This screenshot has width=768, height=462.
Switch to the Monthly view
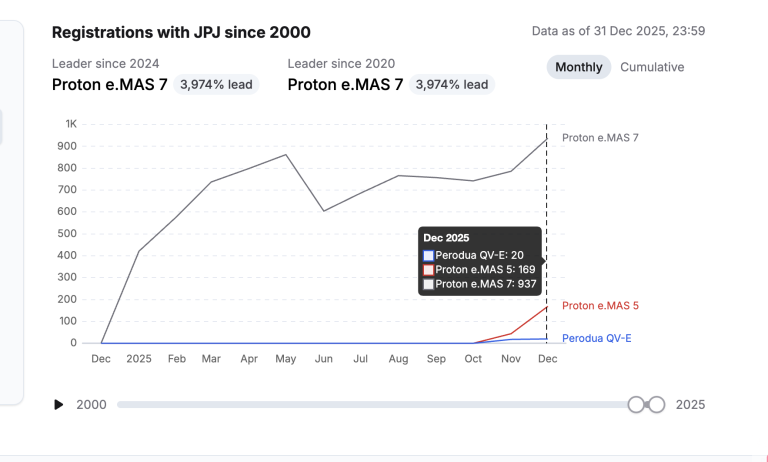[579, 67]
